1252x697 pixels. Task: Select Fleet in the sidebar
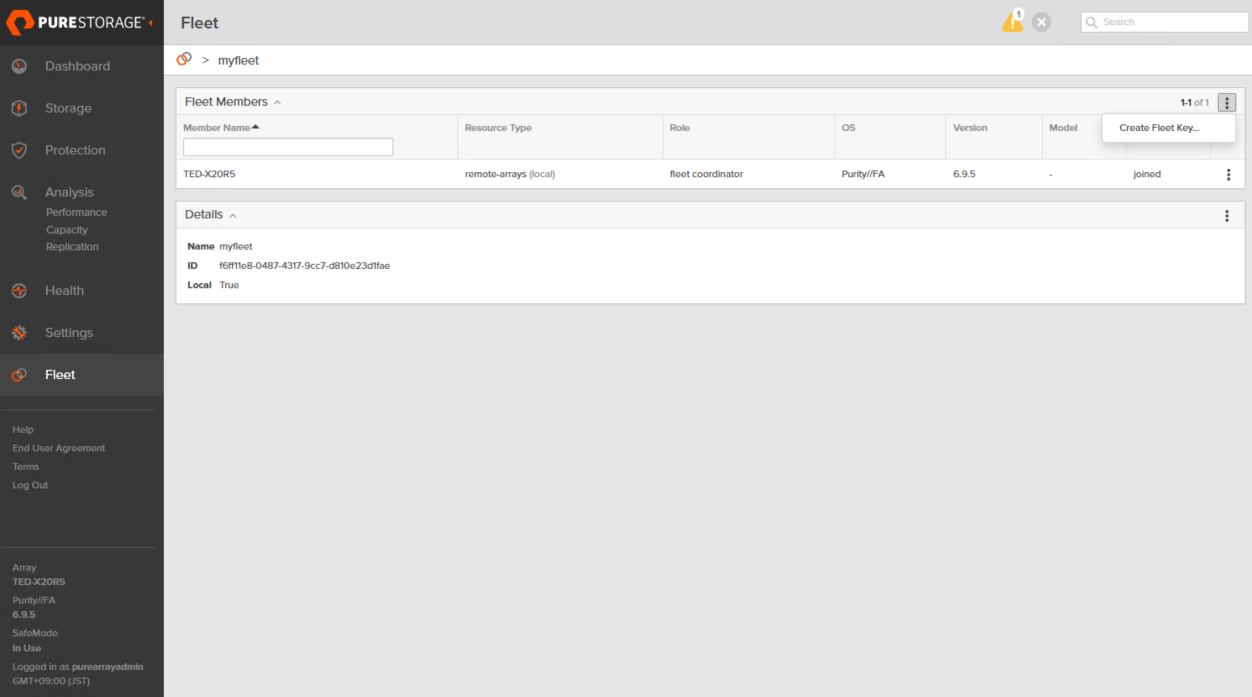click(x=60, y=375)
